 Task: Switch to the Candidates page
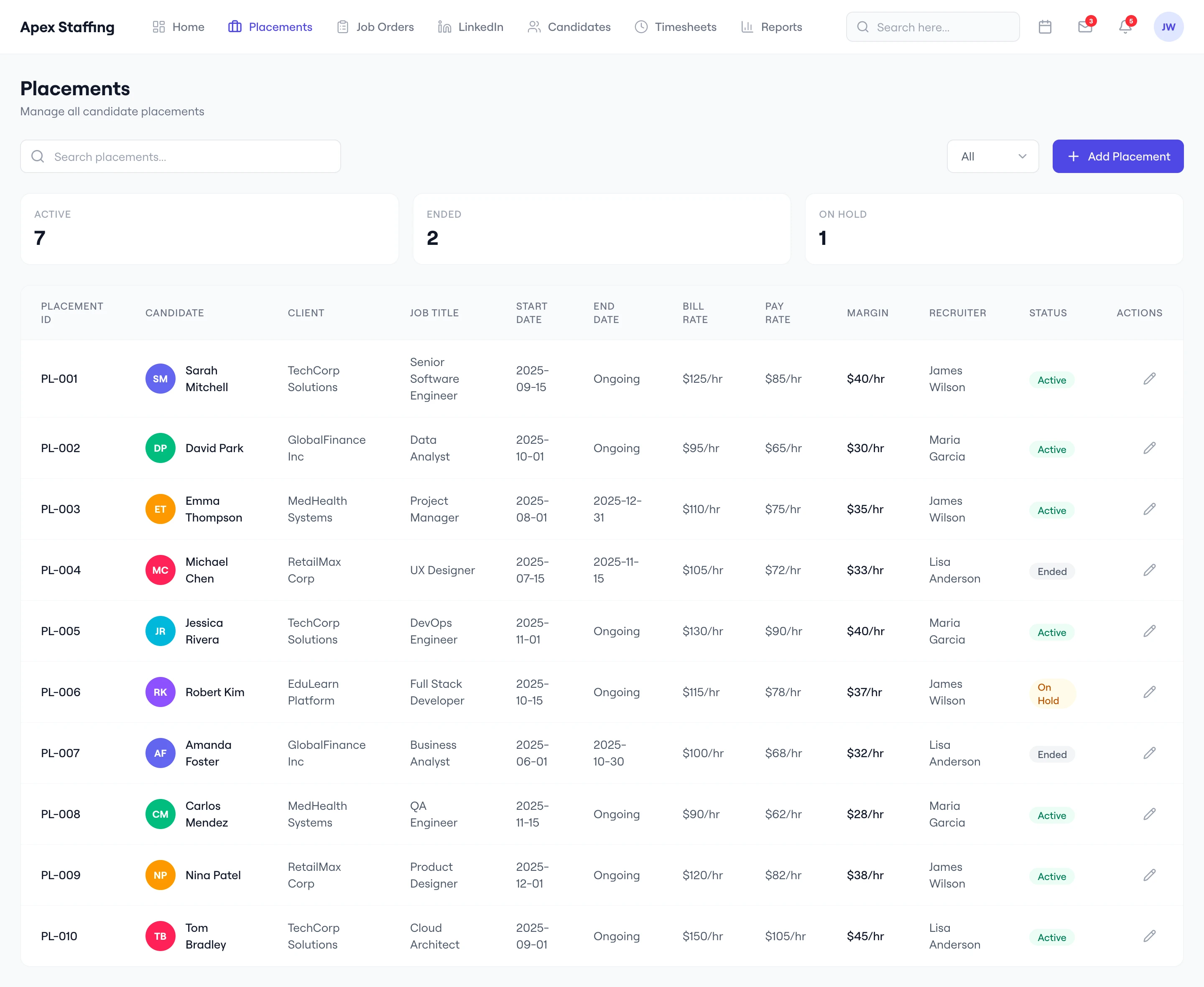click(x=569, y=27)
